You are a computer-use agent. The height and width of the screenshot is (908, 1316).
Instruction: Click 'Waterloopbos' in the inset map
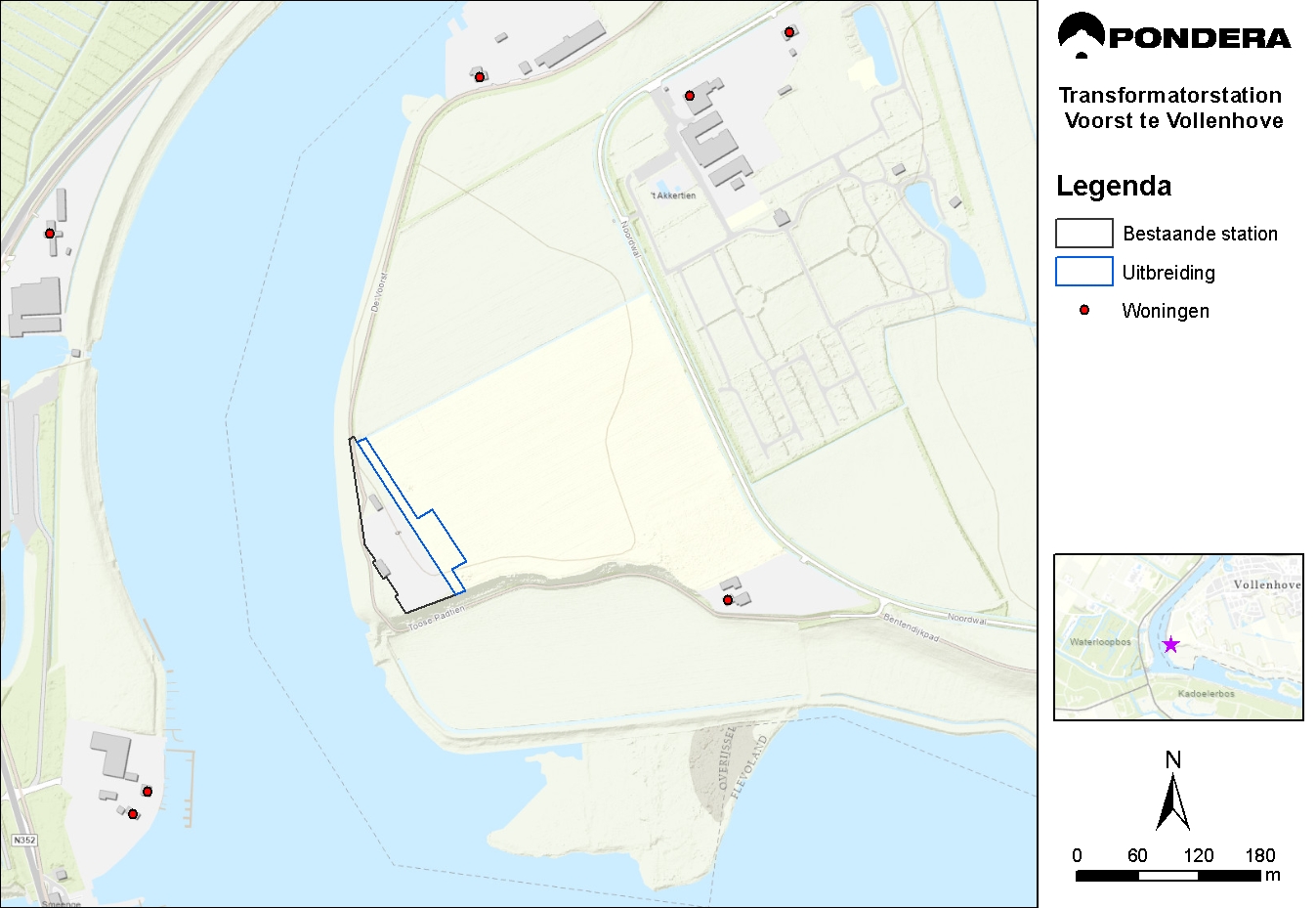pos(1100,642)
